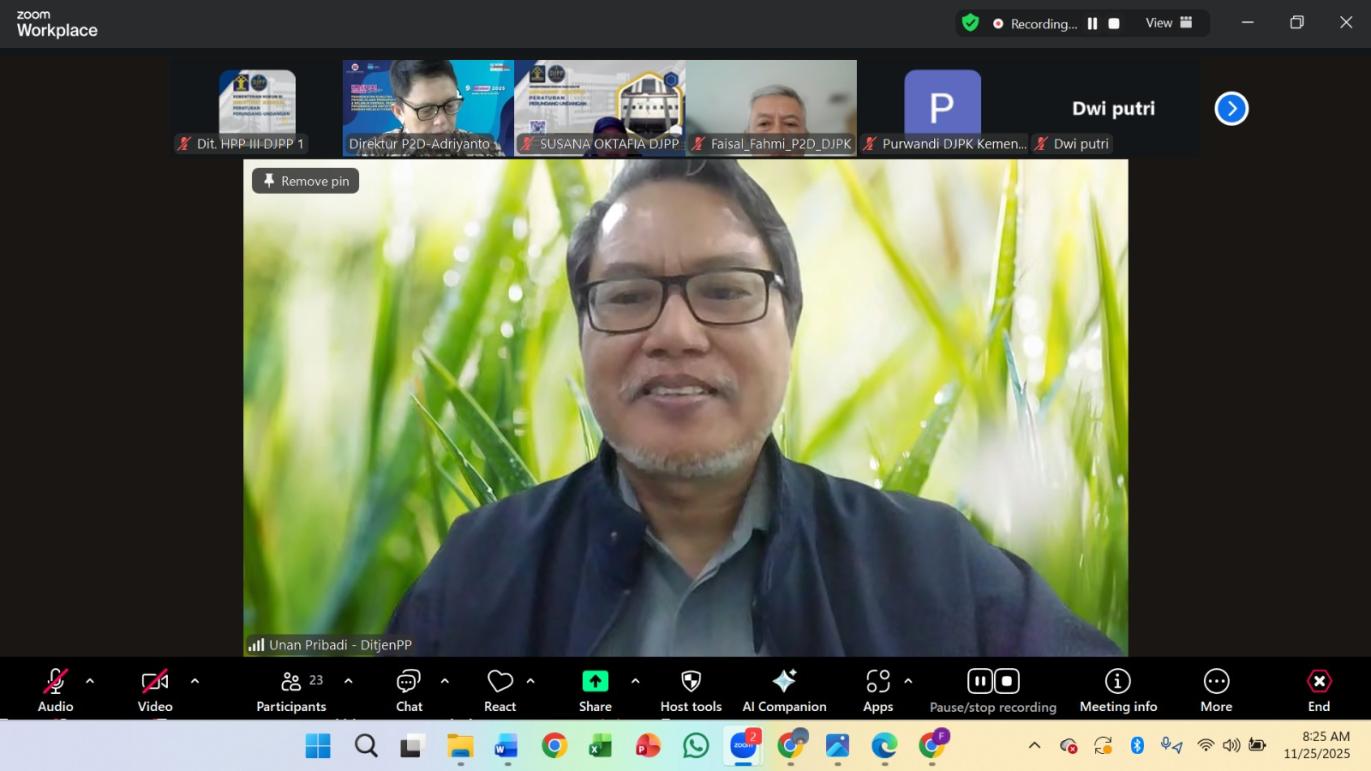Click the Remove pin button
This screenshot has width=1371, height=771.
coord(306,181)
